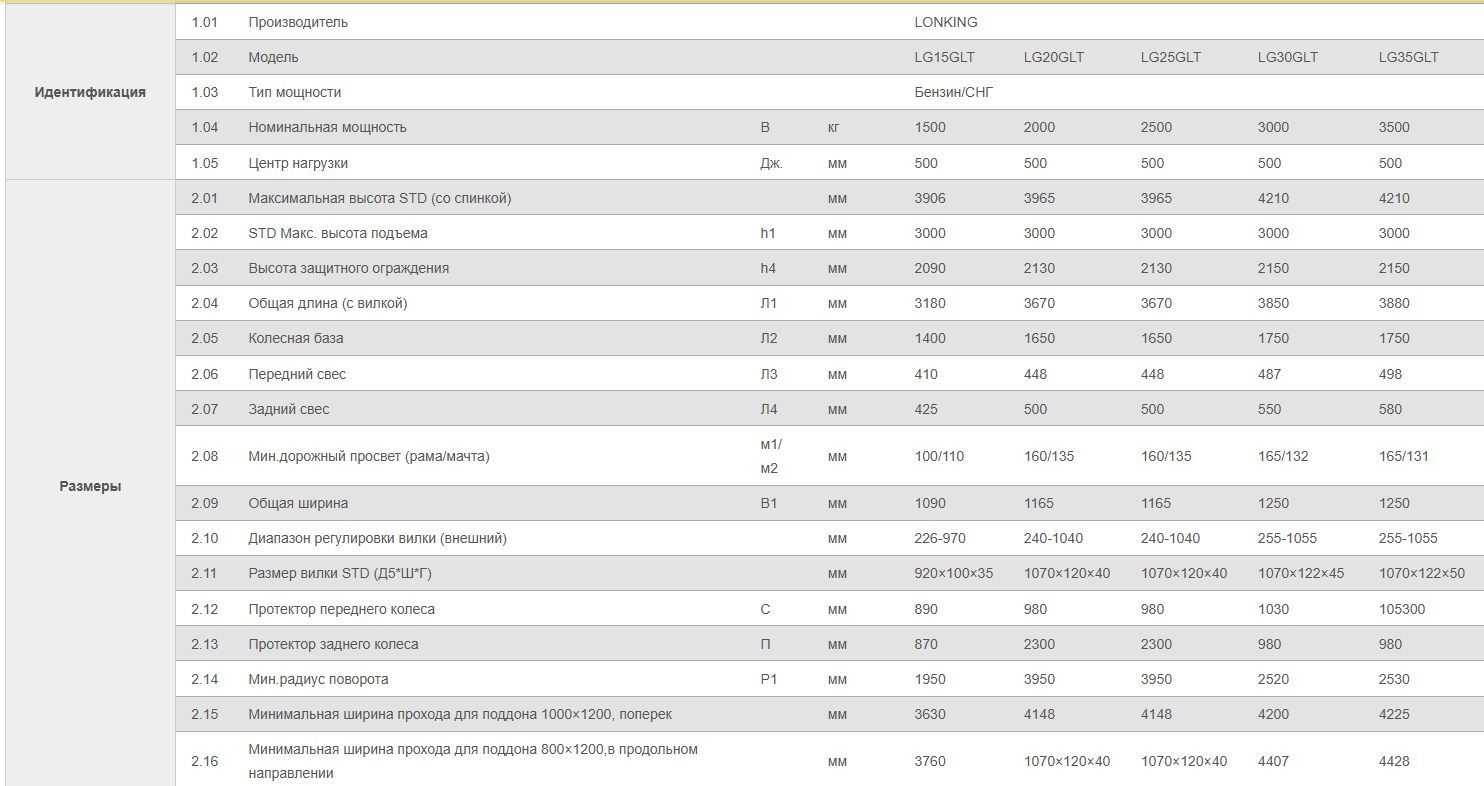Click the 1000×1200 pallet aisle width label
The width and height of the screenshot is (1484, 786).
click(x=460, y=714)
